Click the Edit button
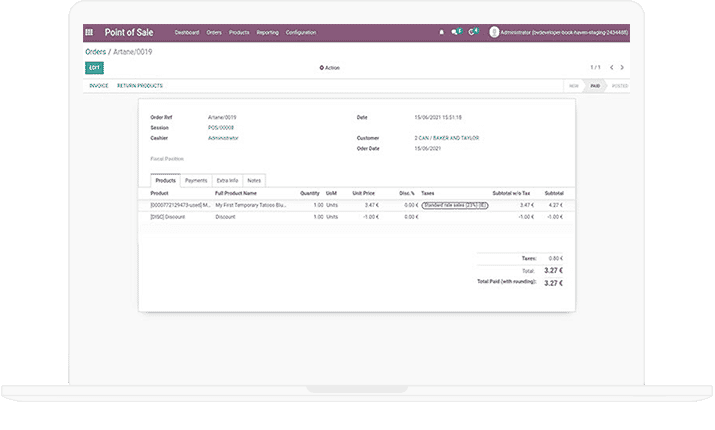 (94, 68)
